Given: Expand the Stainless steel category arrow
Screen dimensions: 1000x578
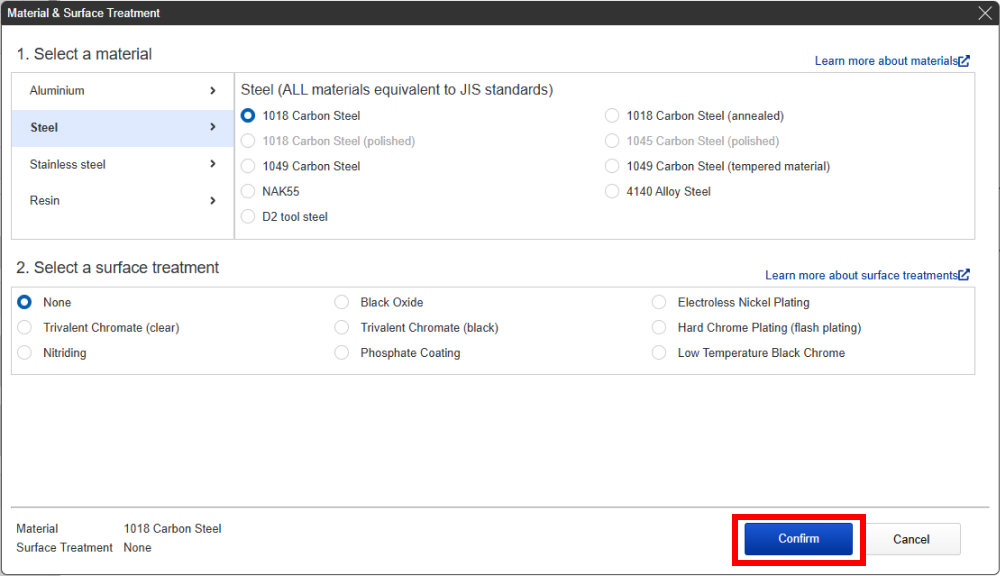Looking at the screenshot, I should 213,164.
